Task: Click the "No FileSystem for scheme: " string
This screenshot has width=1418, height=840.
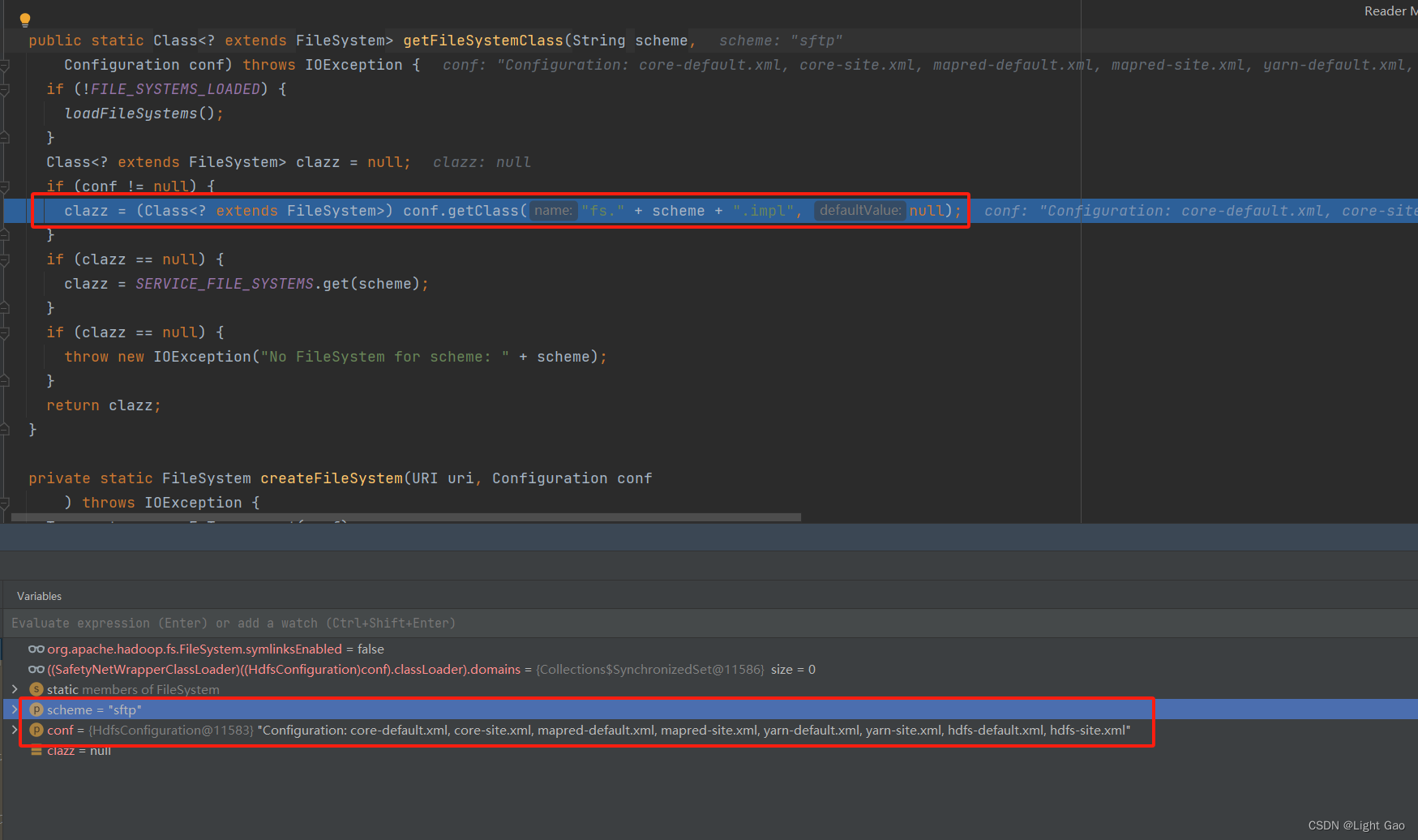Action: (x=385, y=357)
